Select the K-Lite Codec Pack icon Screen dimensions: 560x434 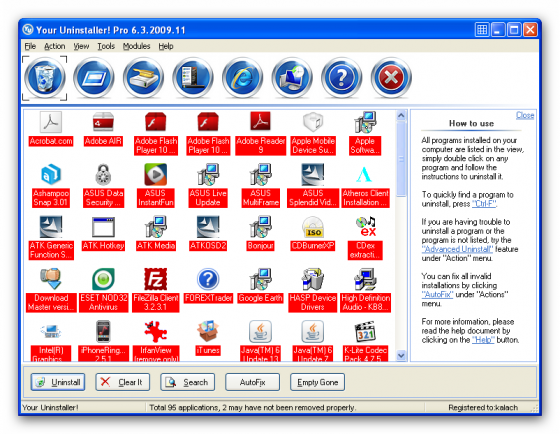(365, 331)
